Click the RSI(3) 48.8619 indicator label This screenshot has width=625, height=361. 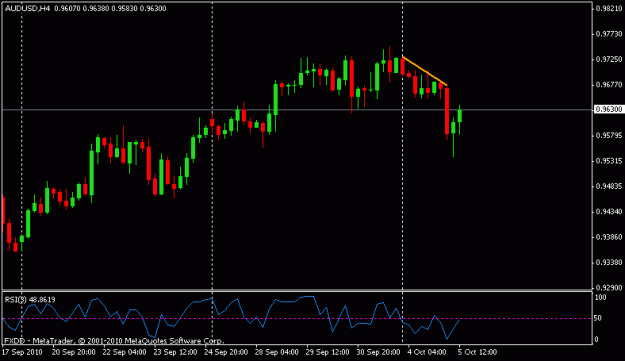[x=30, y=300]
